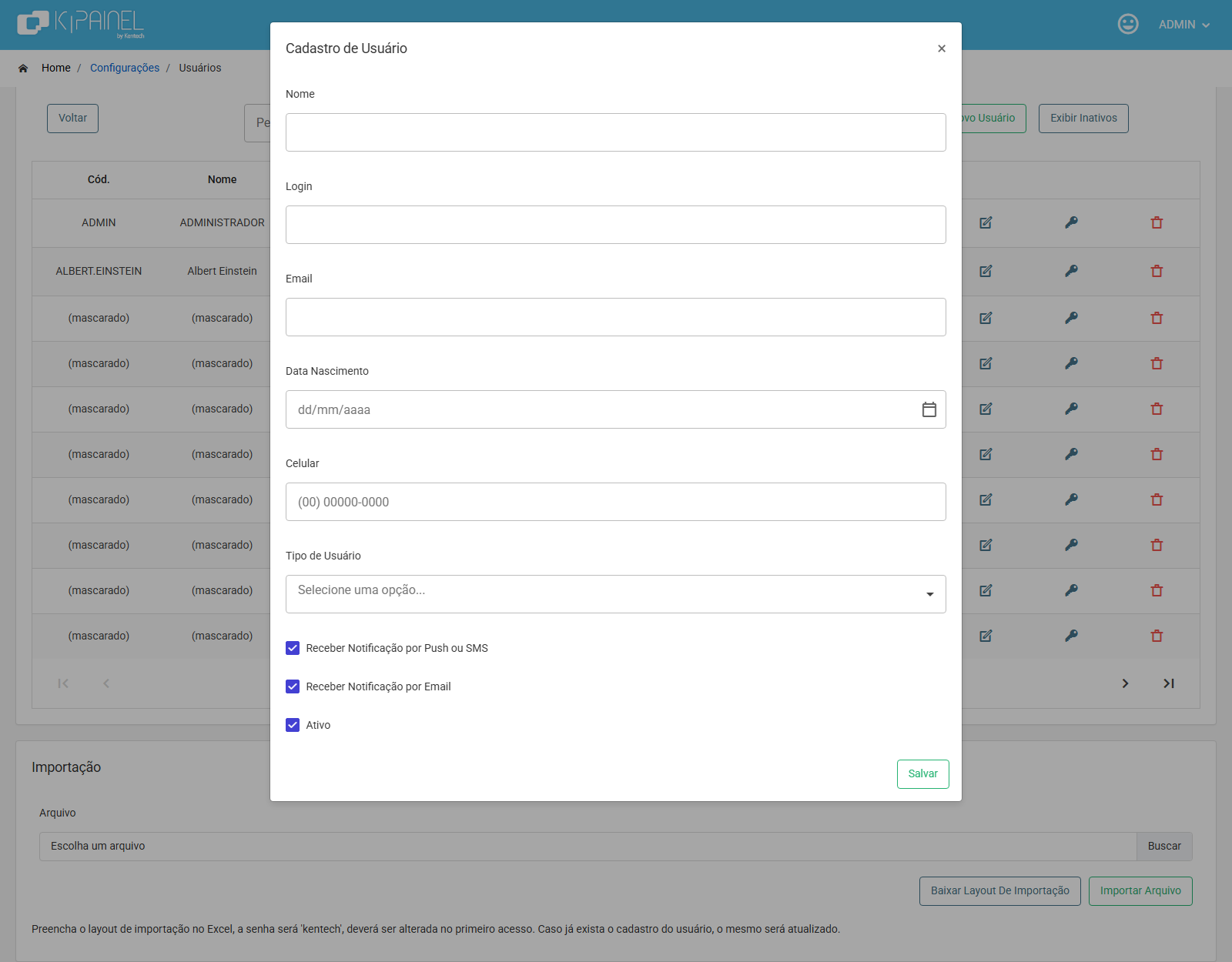Reset password with the ADMIN row's key icon
1232x962 pixels.
tap(1071, 223)
